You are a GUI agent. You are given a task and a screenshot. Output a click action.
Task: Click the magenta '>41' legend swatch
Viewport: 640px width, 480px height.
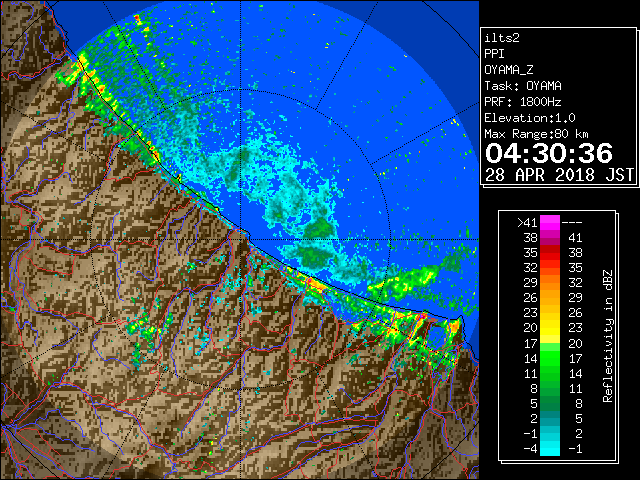tap(550, 222)
